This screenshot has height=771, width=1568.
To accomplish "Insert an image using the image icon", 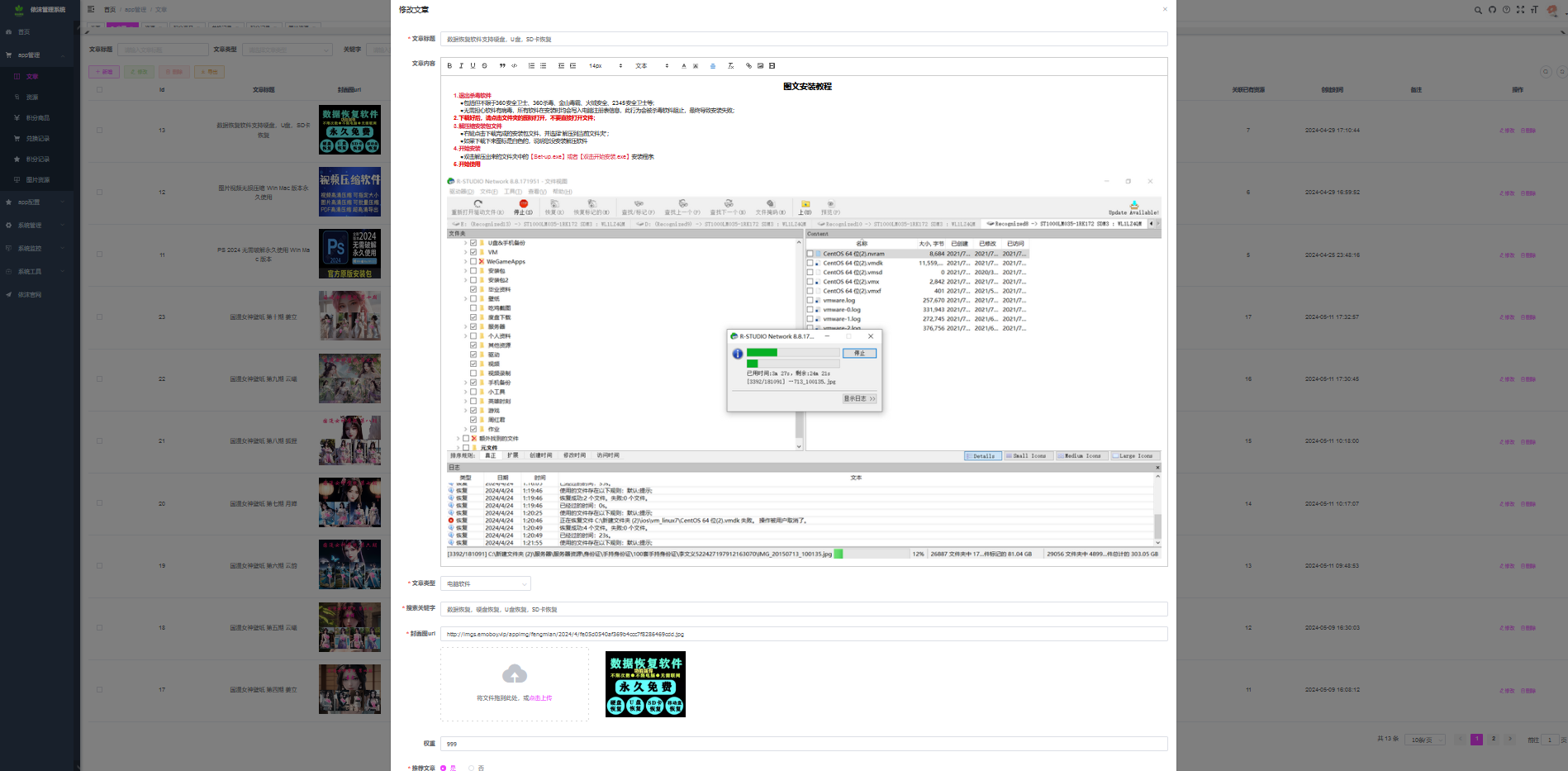I will (760, 66).
